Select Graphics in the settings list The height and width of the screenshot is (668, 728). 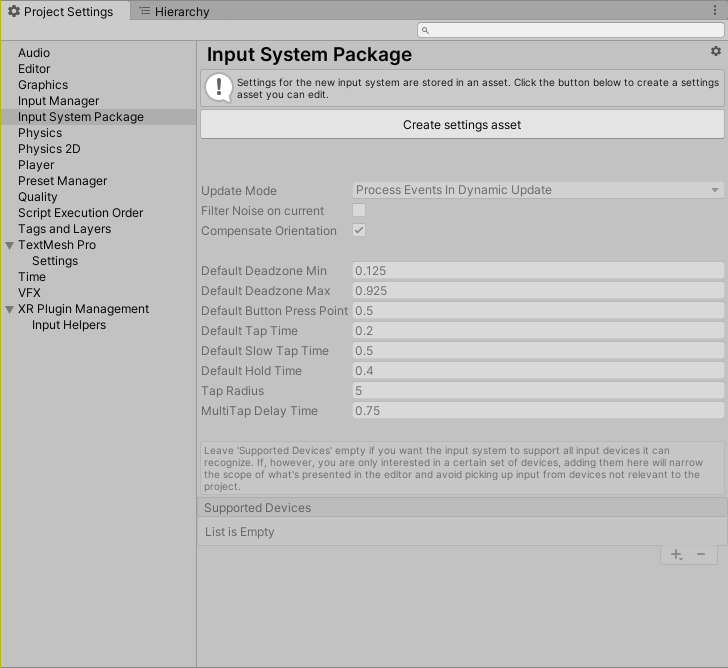coord(43,85)
